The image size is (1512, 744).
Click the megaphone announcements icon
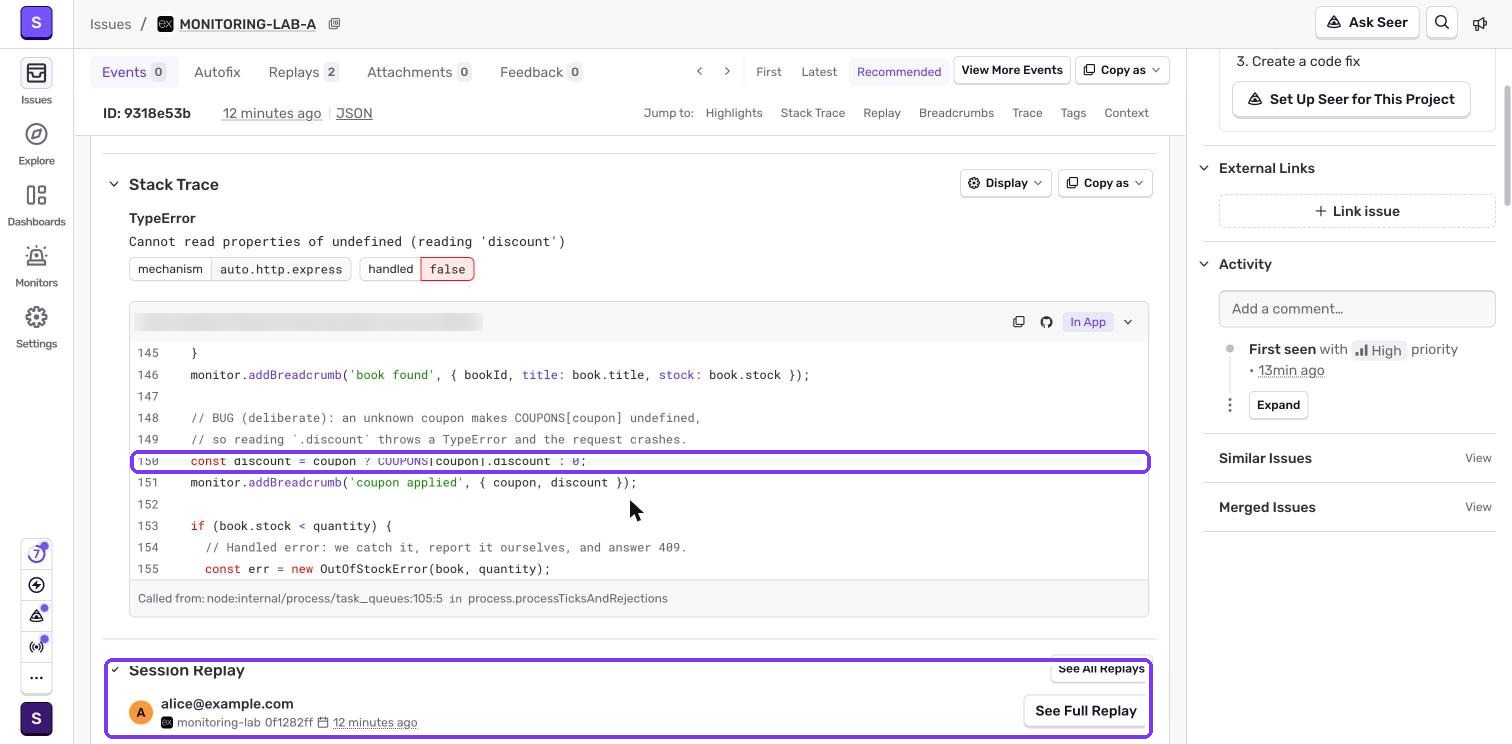[x=1480, y=23]
